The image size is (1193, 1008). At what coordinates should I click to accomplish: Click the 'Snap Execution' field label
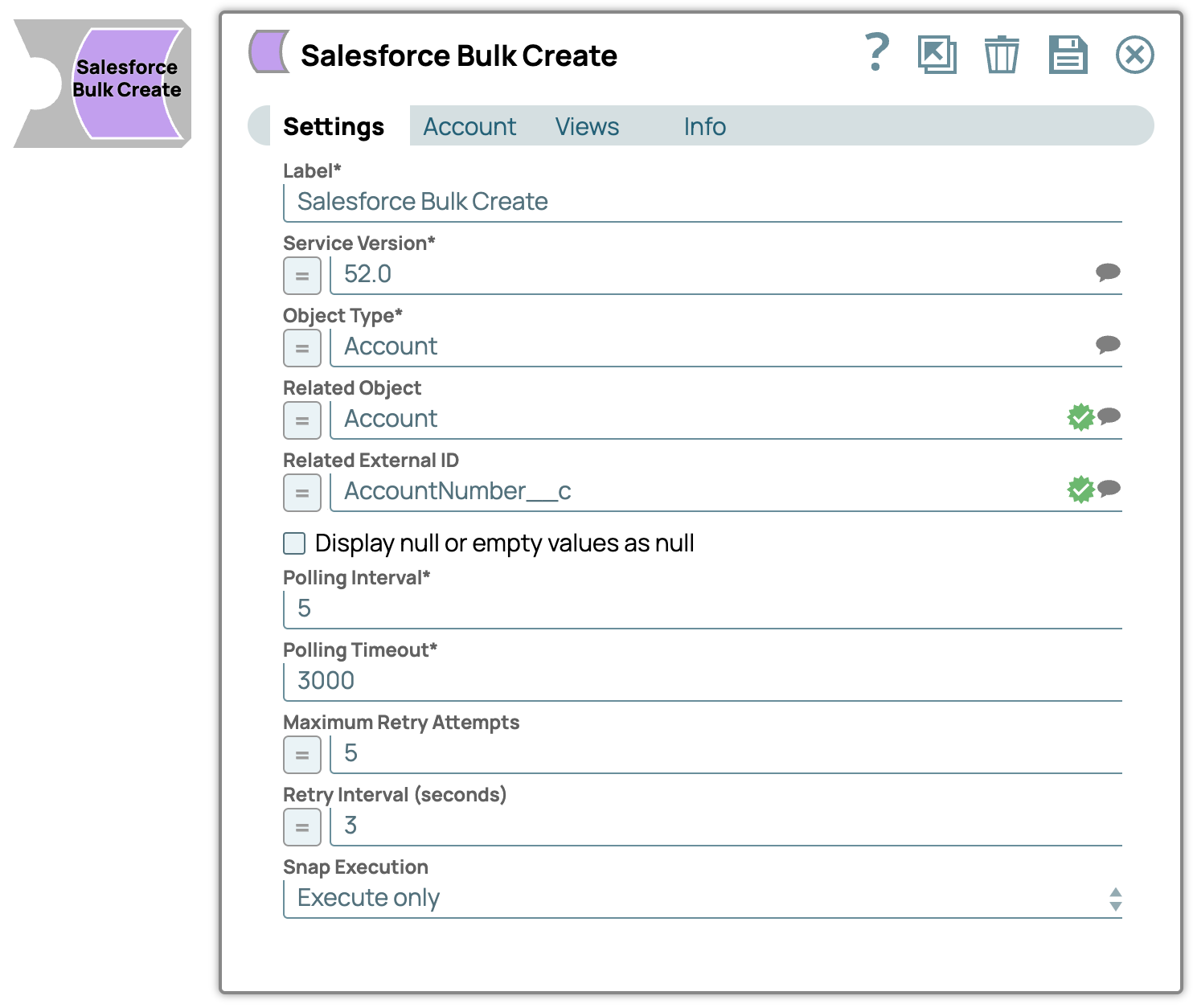coord(355,867)
